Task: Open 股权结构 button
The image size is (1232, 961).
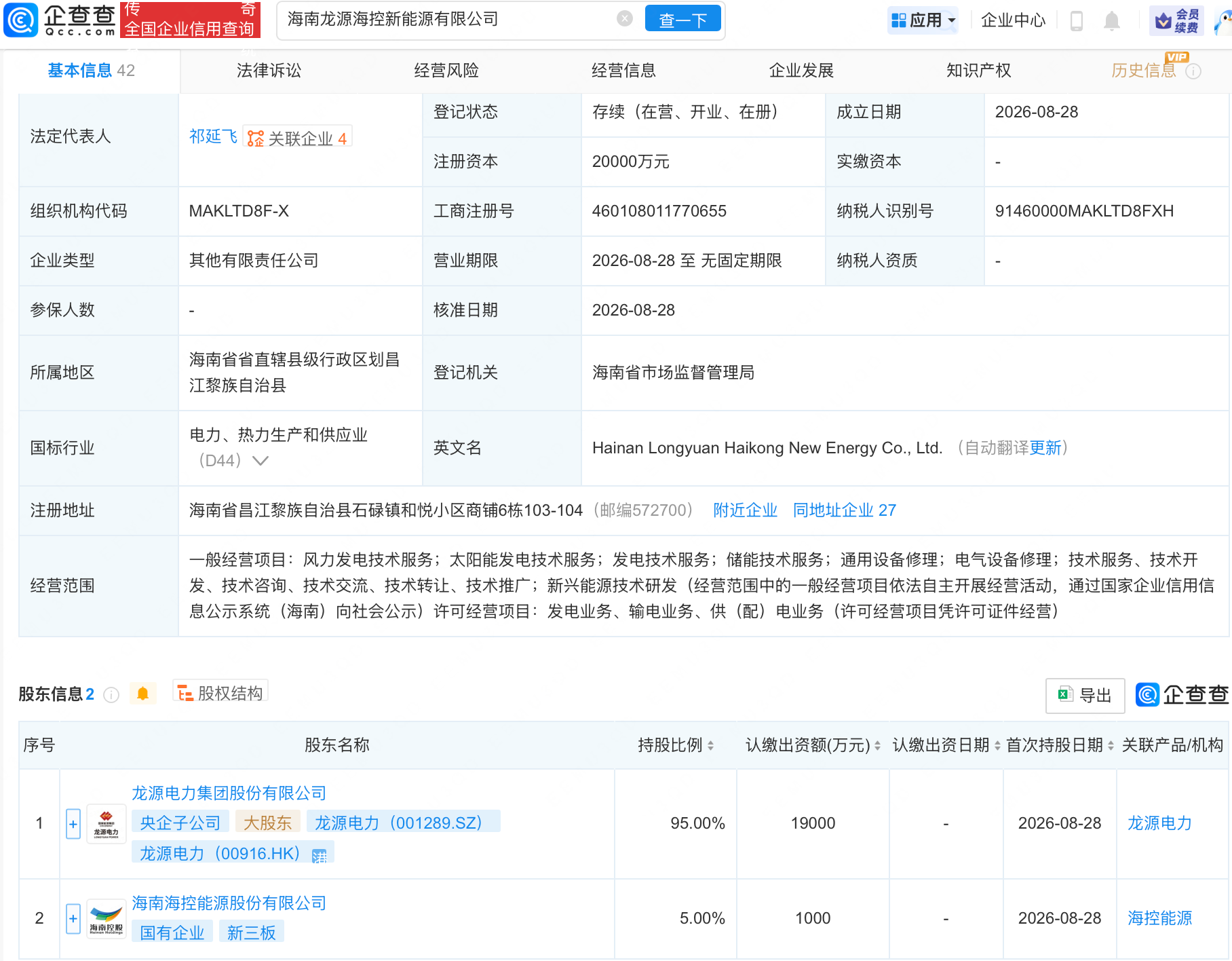Action: pos(220,692)
